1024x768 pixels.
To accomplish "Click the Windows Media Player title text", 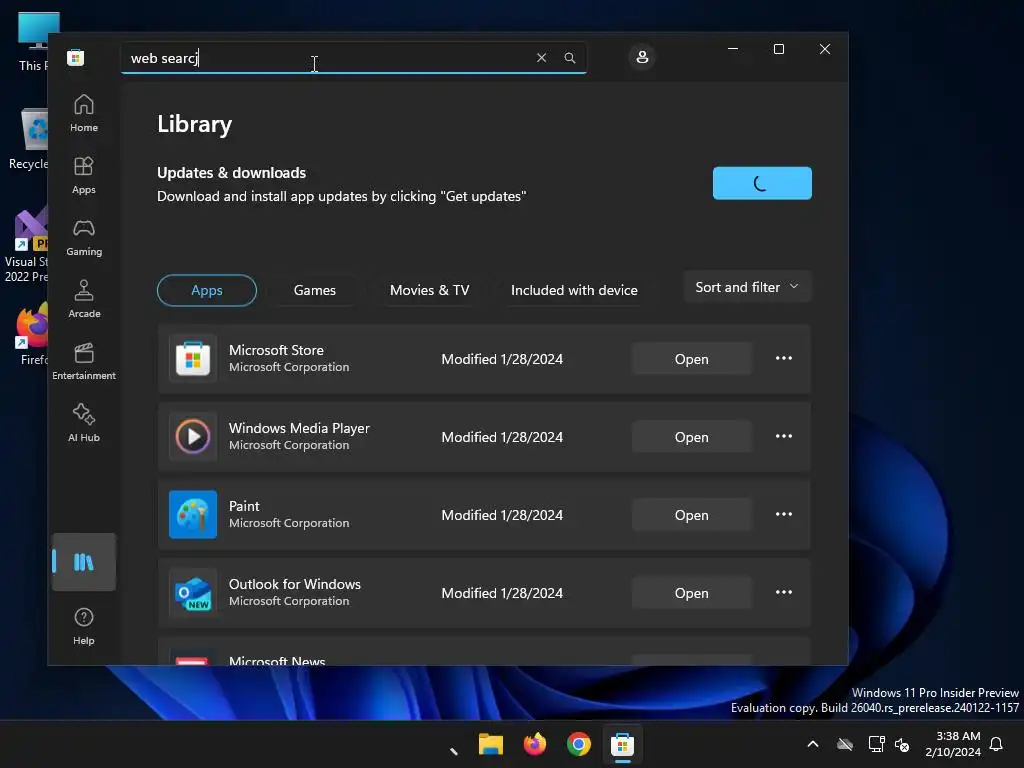I will (x=299, y=428).
